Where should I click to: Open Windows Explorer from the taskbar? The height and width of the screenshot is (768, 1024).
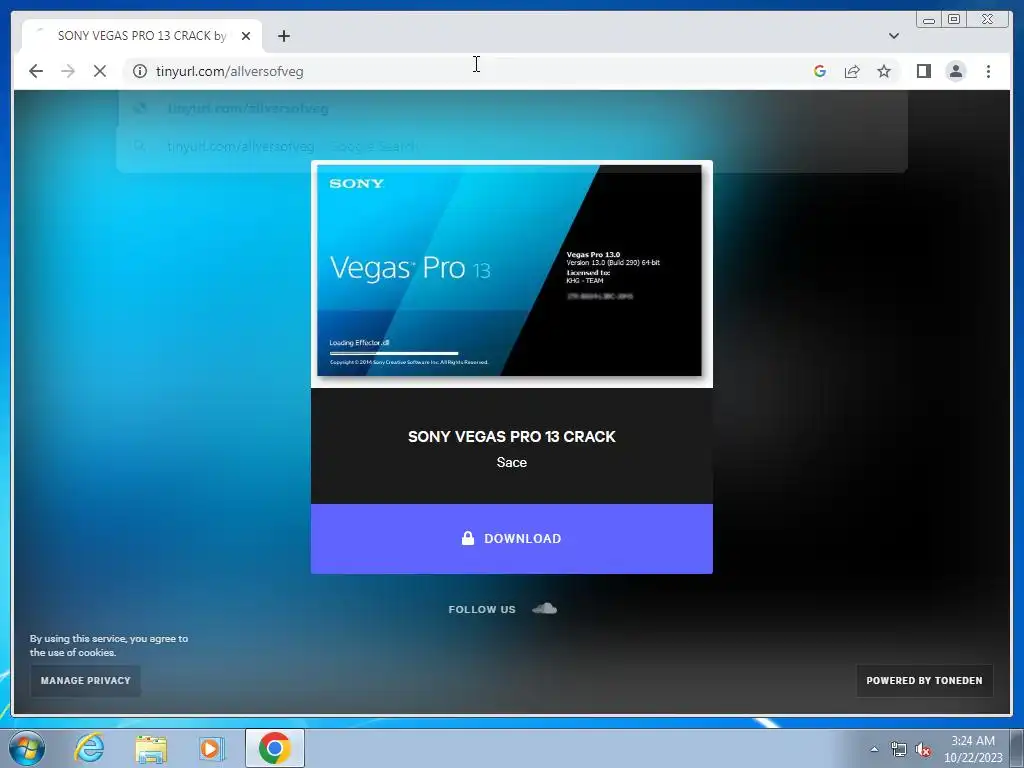point(151,748)
